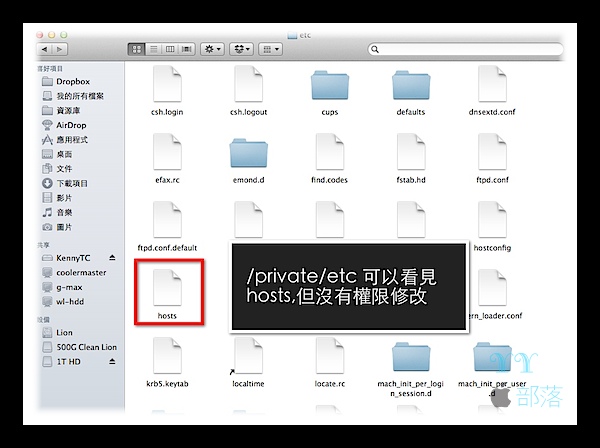This screenshot has height=448, width=600.
Task: Select the csh.logout file icon
Action: point(248,84)
